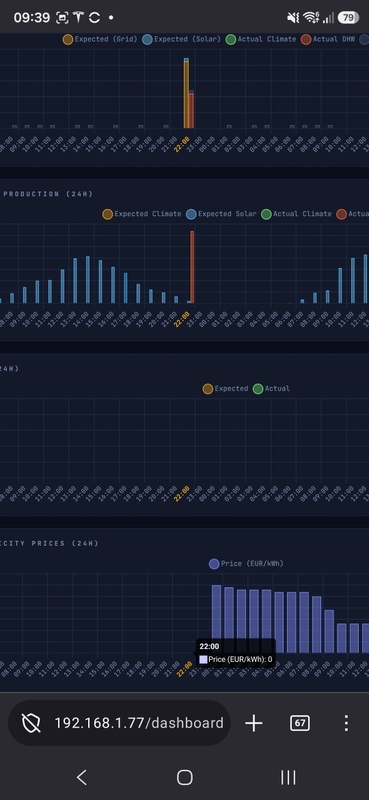Tap the CITY PRICES (24H) chart title
369x800 pixels.
(x=50, y=543)
